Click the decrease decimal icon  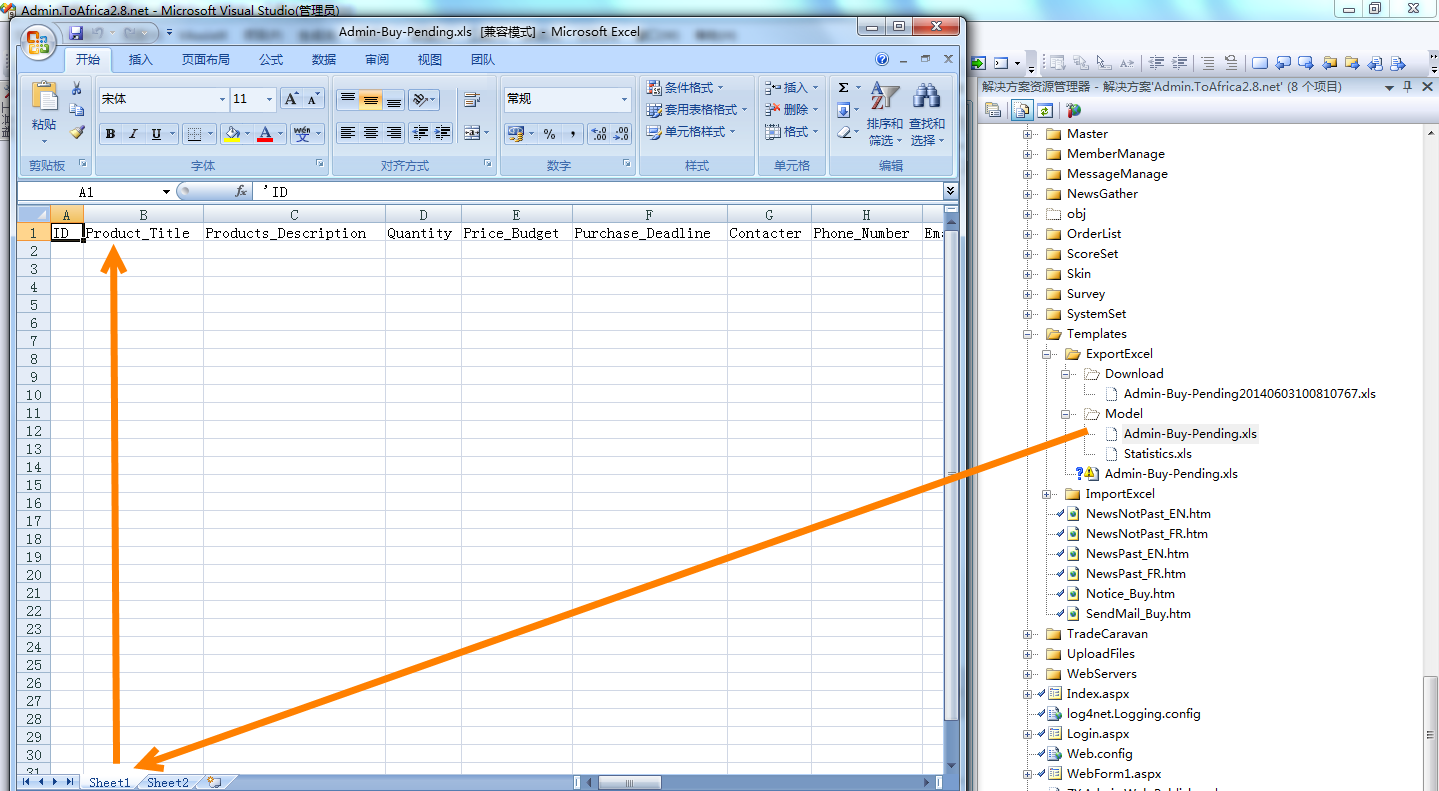click(621, 134)
